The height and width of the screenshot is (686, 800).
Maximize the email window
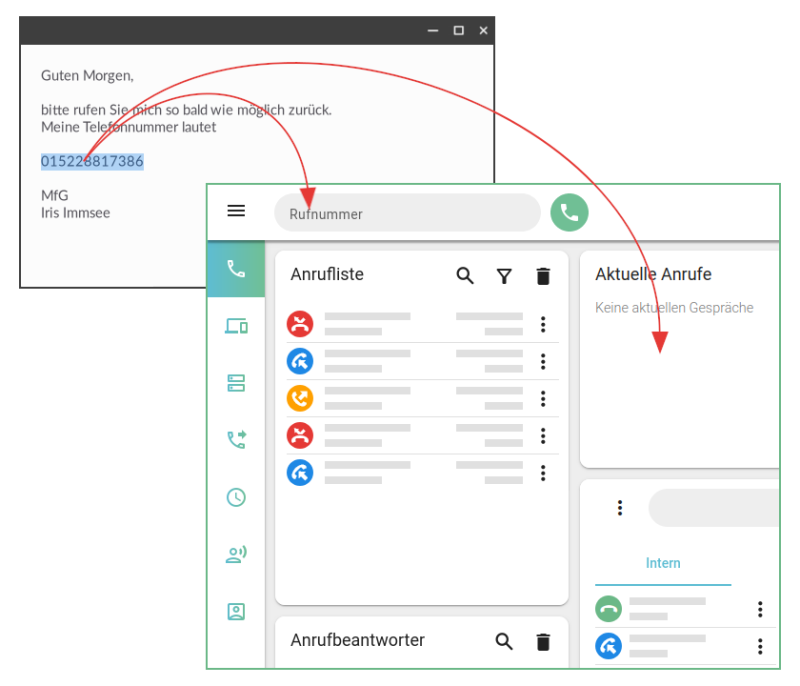coord(459,31)
